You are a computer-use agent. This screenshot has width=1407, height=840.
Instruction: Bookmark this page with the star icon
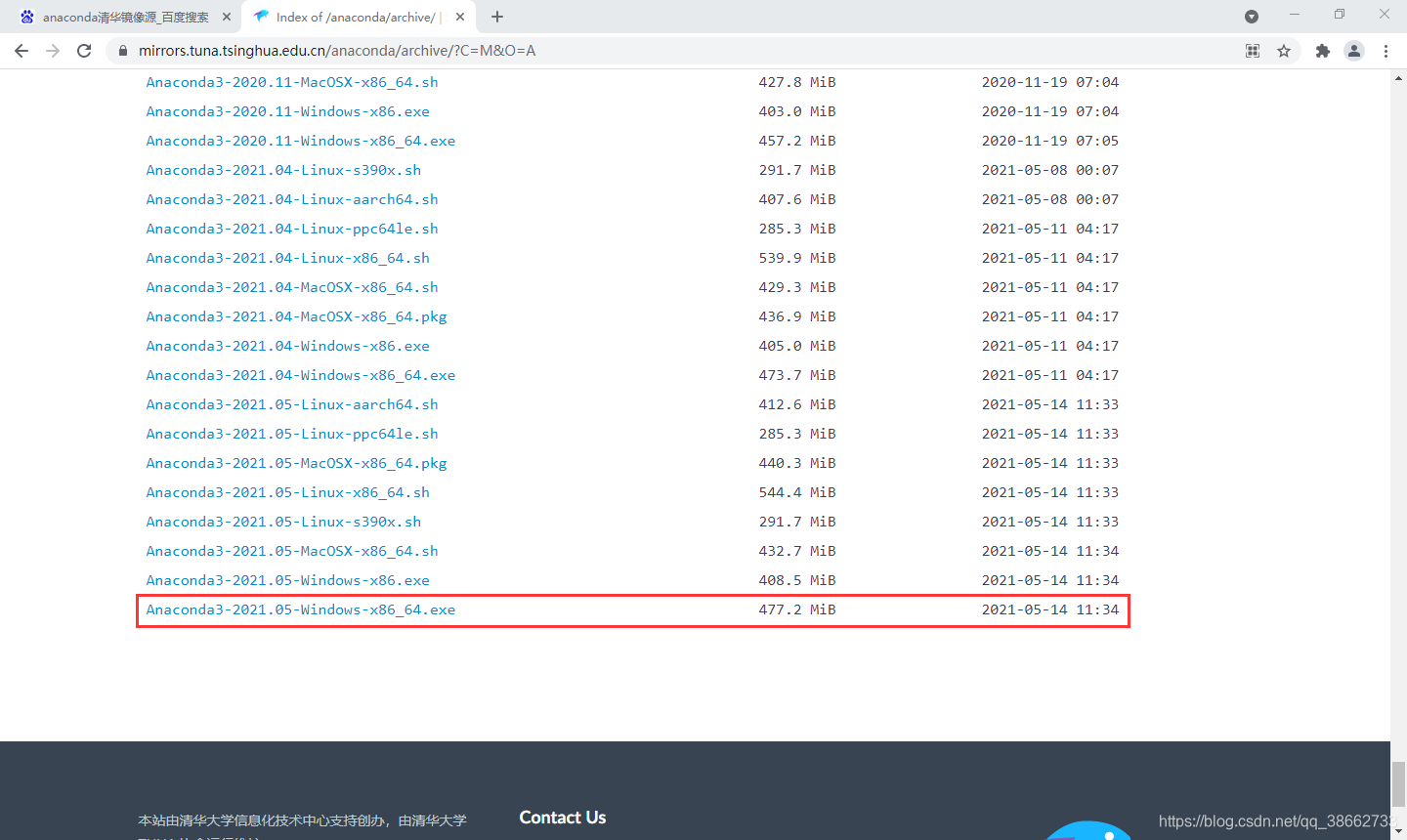coord(1284,51)
